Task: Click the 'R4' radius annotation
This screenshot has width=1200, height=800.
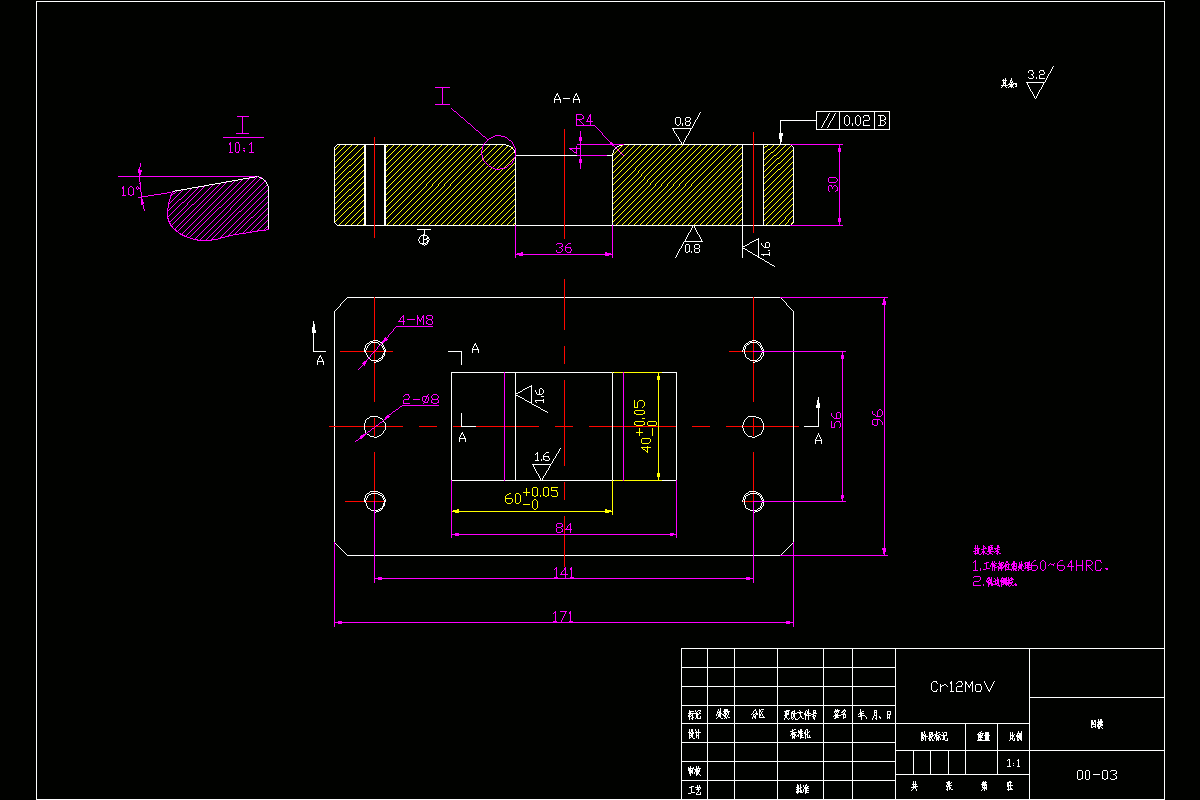Action: [584, 120]
